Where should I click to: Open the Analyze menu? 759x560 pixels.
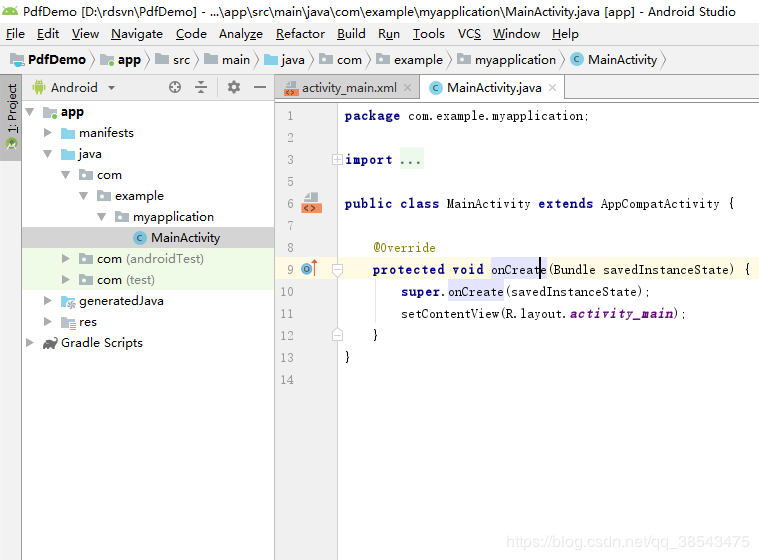[x=241, y=34]
